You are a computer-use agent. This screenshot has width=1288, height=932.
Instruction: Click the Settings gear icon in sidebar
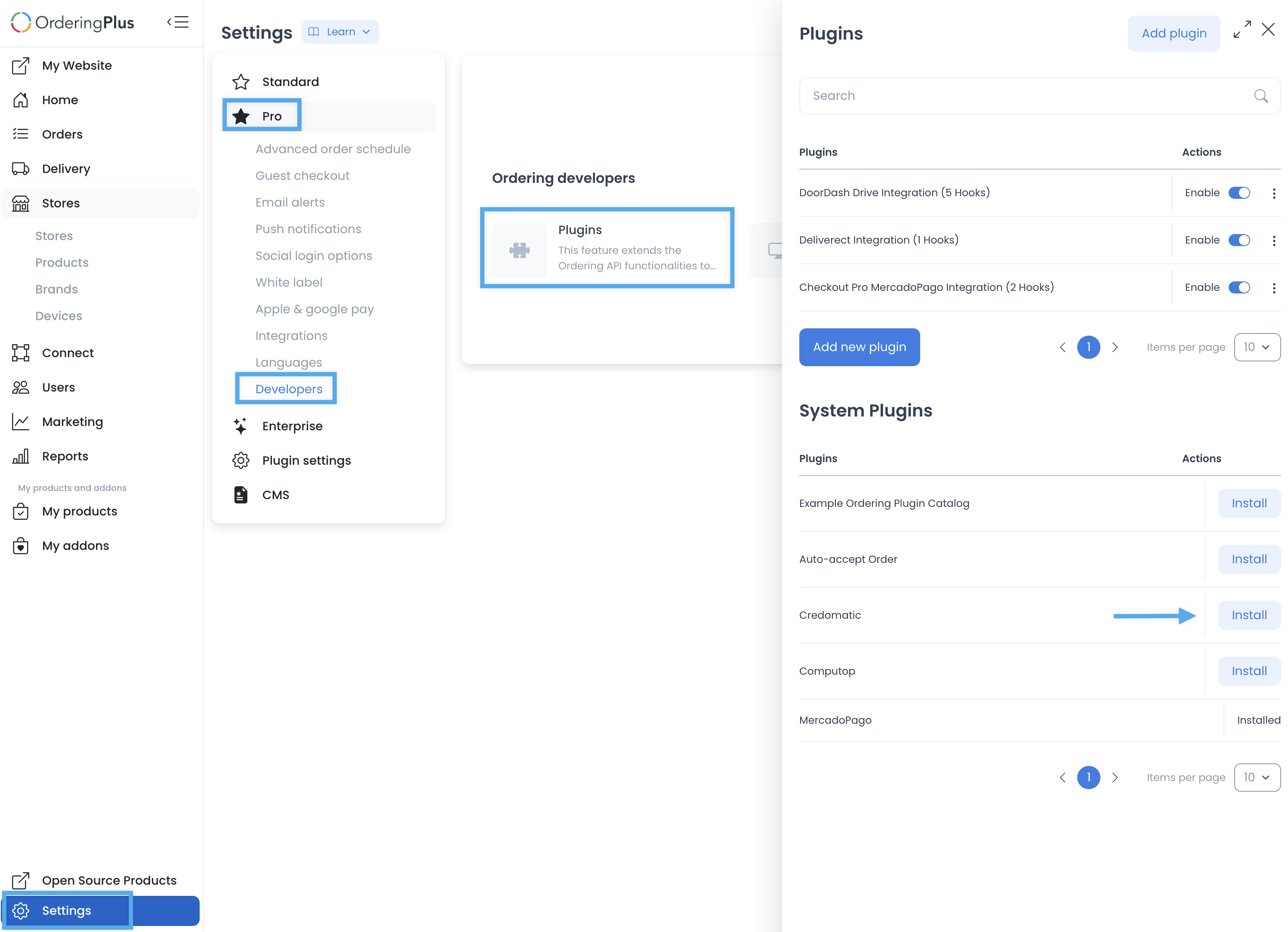point(21,910)
